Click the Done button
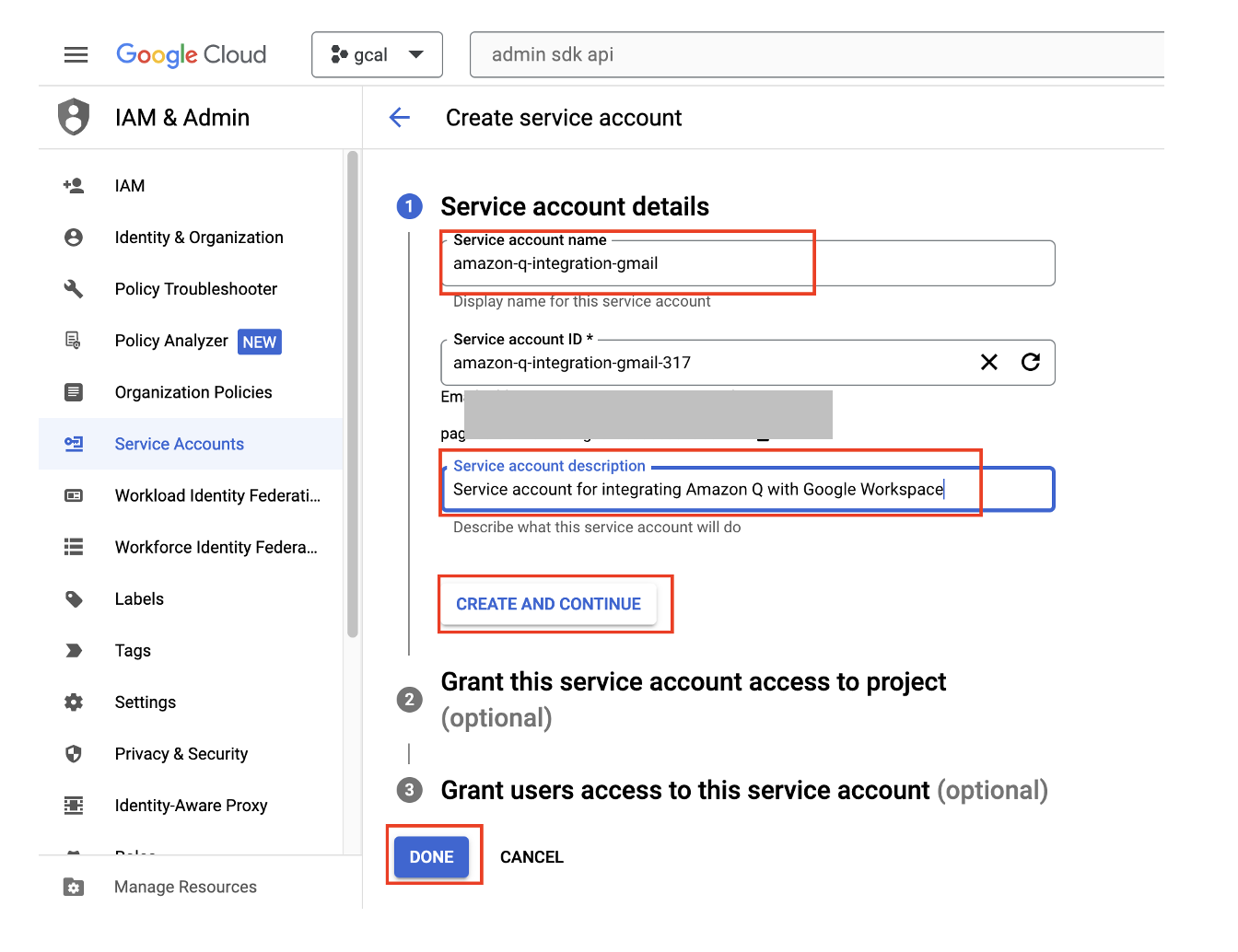Viewport: 1238px width, 952px height. point(432,857)
